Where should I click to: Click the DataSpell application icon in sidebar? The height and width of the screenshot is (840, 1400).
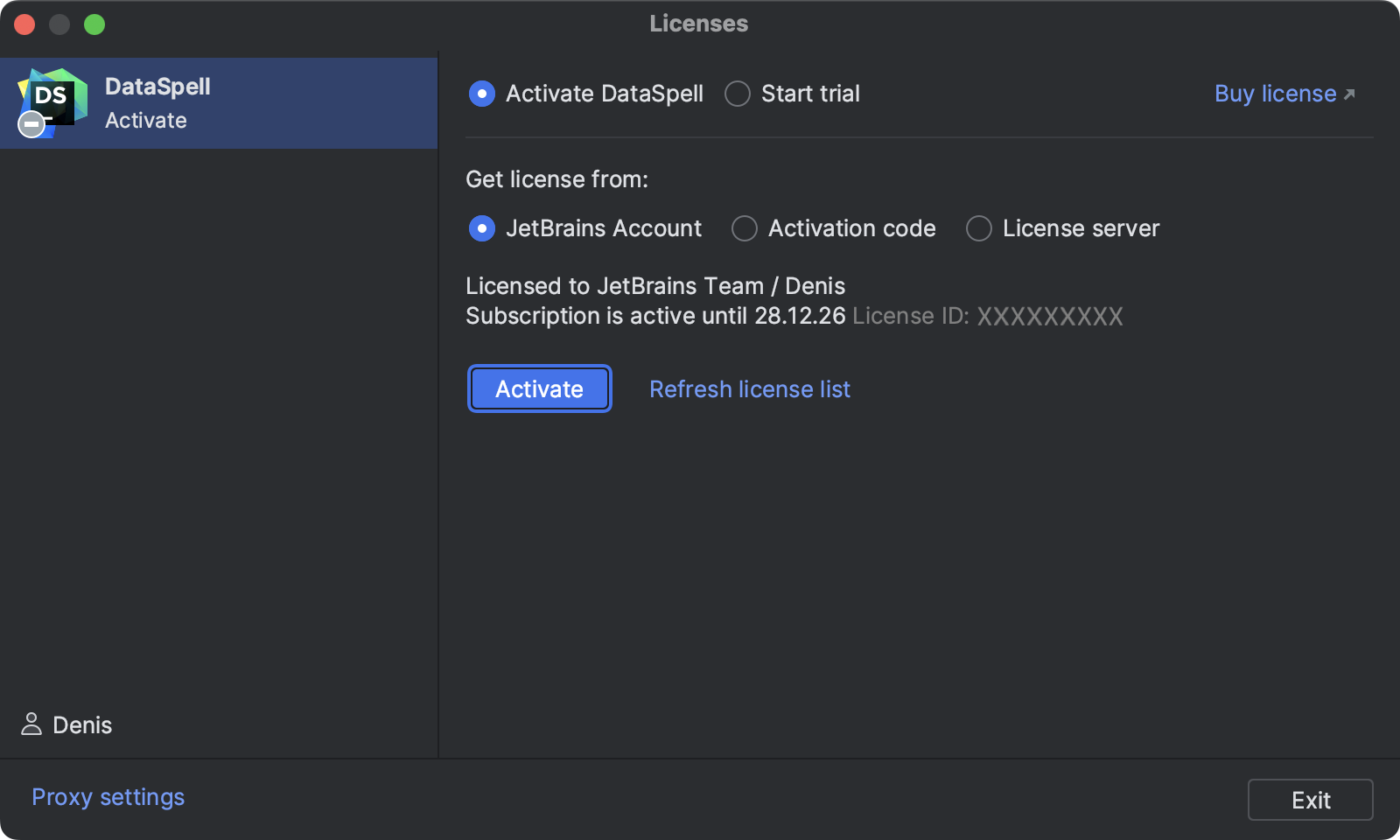pyautogui.click(x=52, y=101)
